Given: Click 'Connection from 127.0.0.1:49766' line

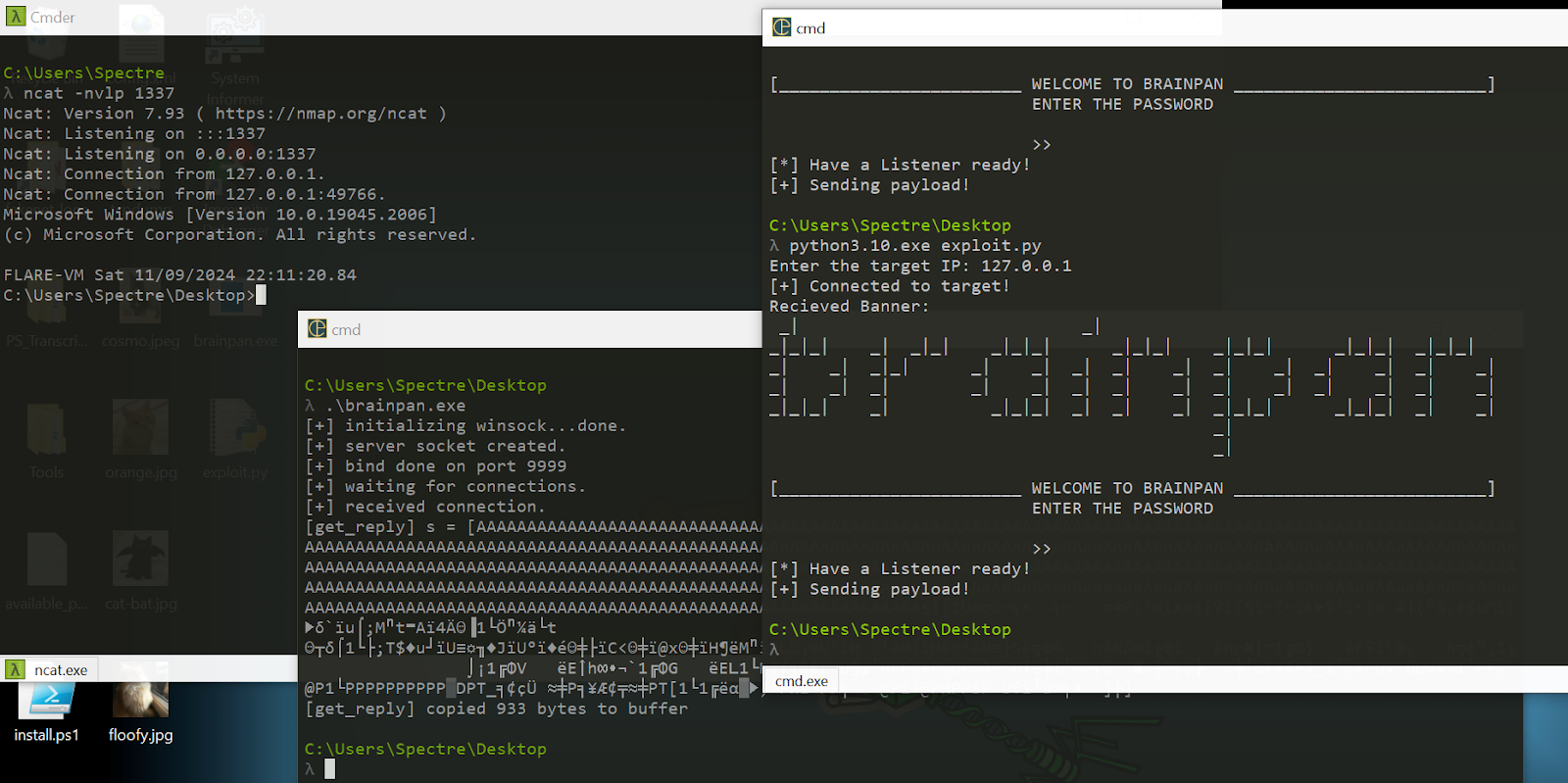Looking at the screenshot, I should coord(194,194).
